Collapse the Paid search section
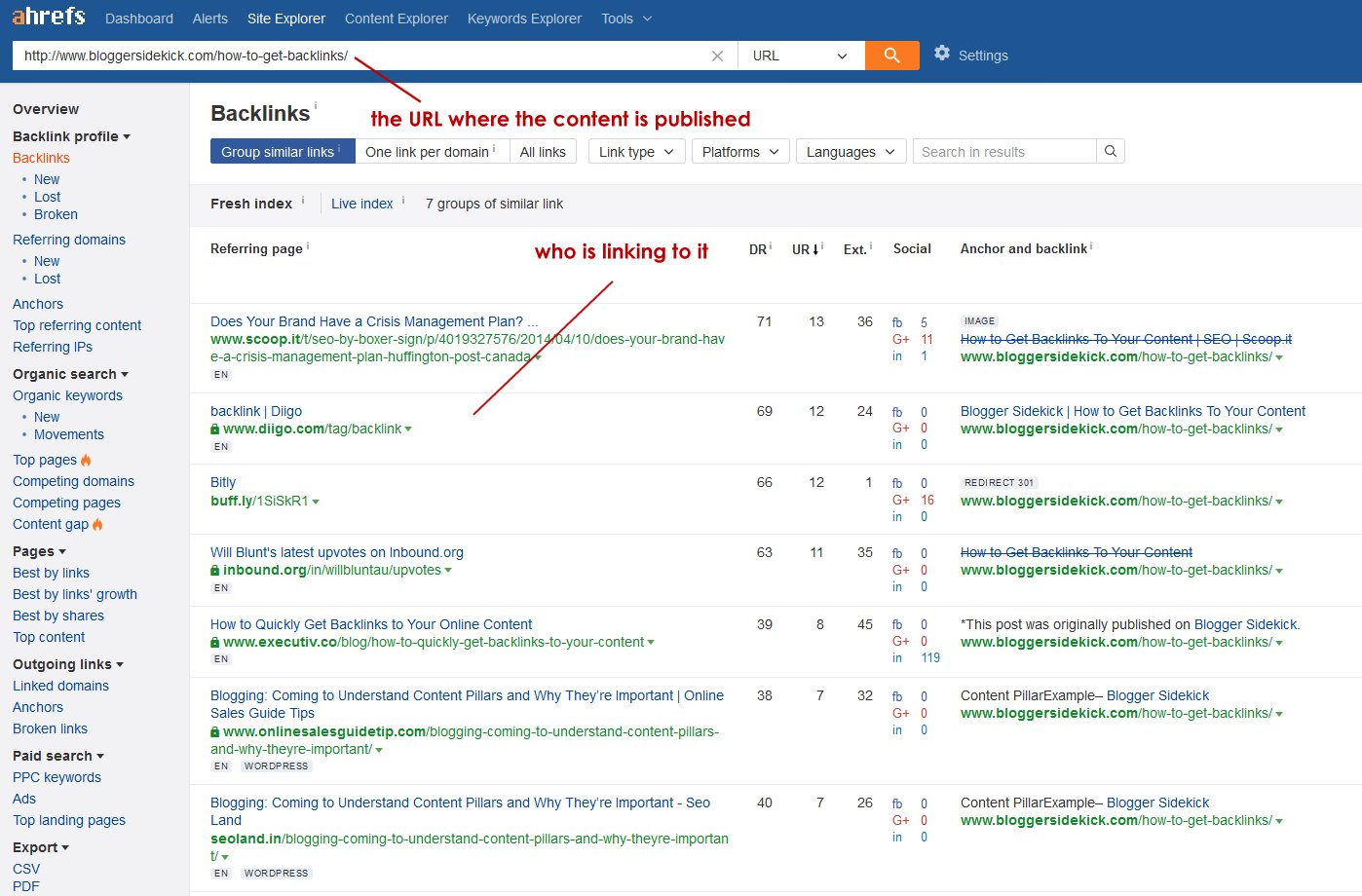 click(58, 756)
